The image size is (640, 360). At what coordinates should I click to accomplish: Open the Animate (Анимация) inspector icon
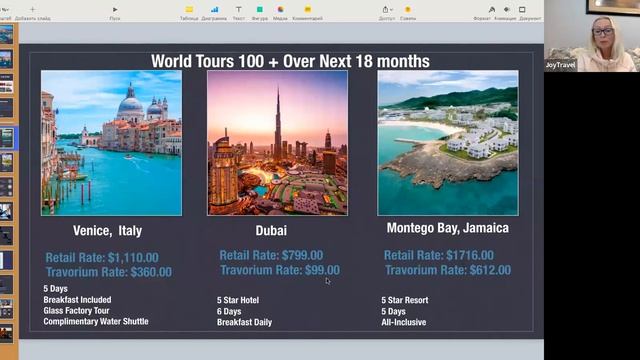tap(507, 9)
